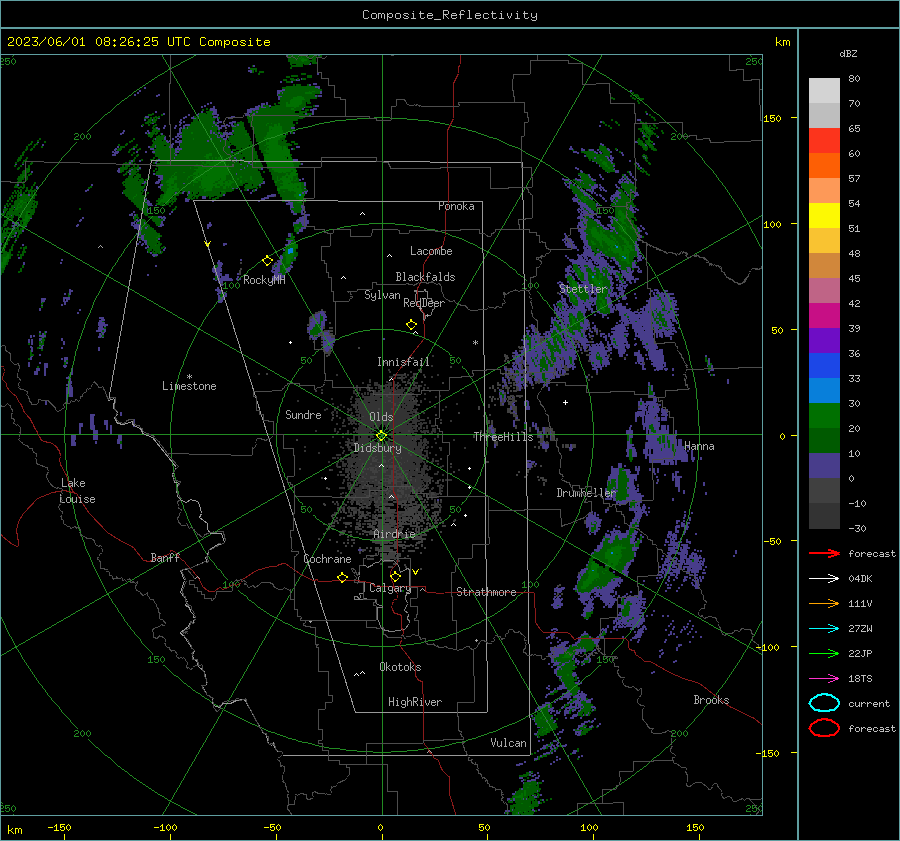Click yellow diamond marker beside RockyMH
This screenshot has height=841, width=900.
[267, 261]
